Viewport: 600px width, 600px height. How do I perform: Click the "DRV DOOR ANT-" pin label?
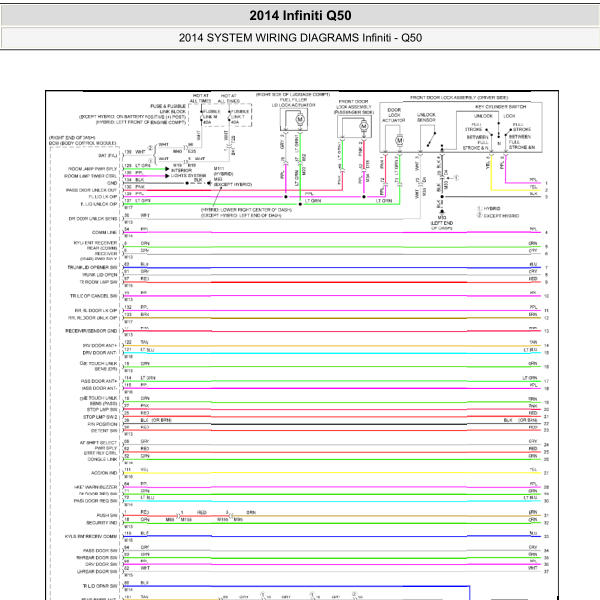(100, 353)
